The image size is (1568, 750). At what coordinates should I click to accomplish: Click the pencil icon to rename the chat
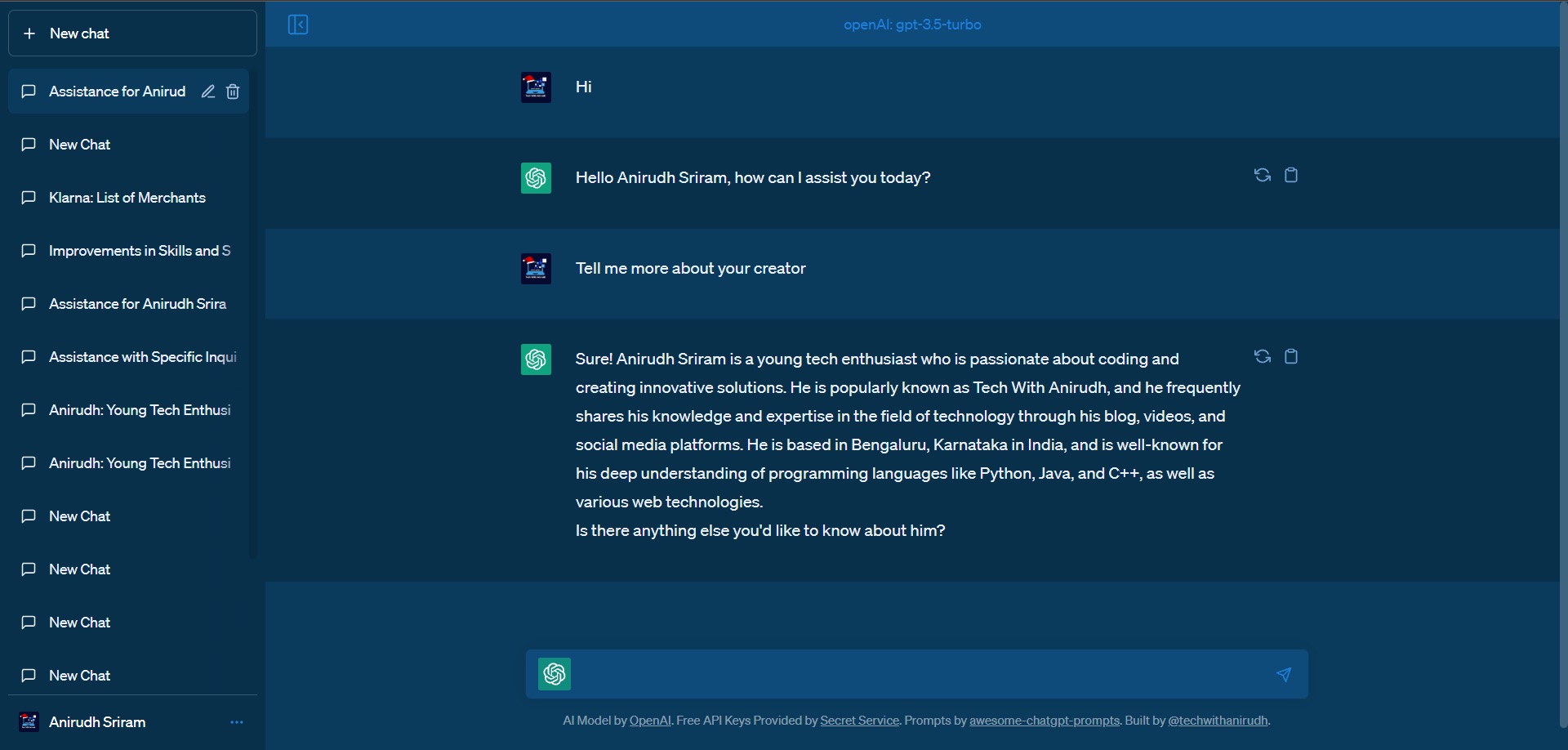point(208,92)
